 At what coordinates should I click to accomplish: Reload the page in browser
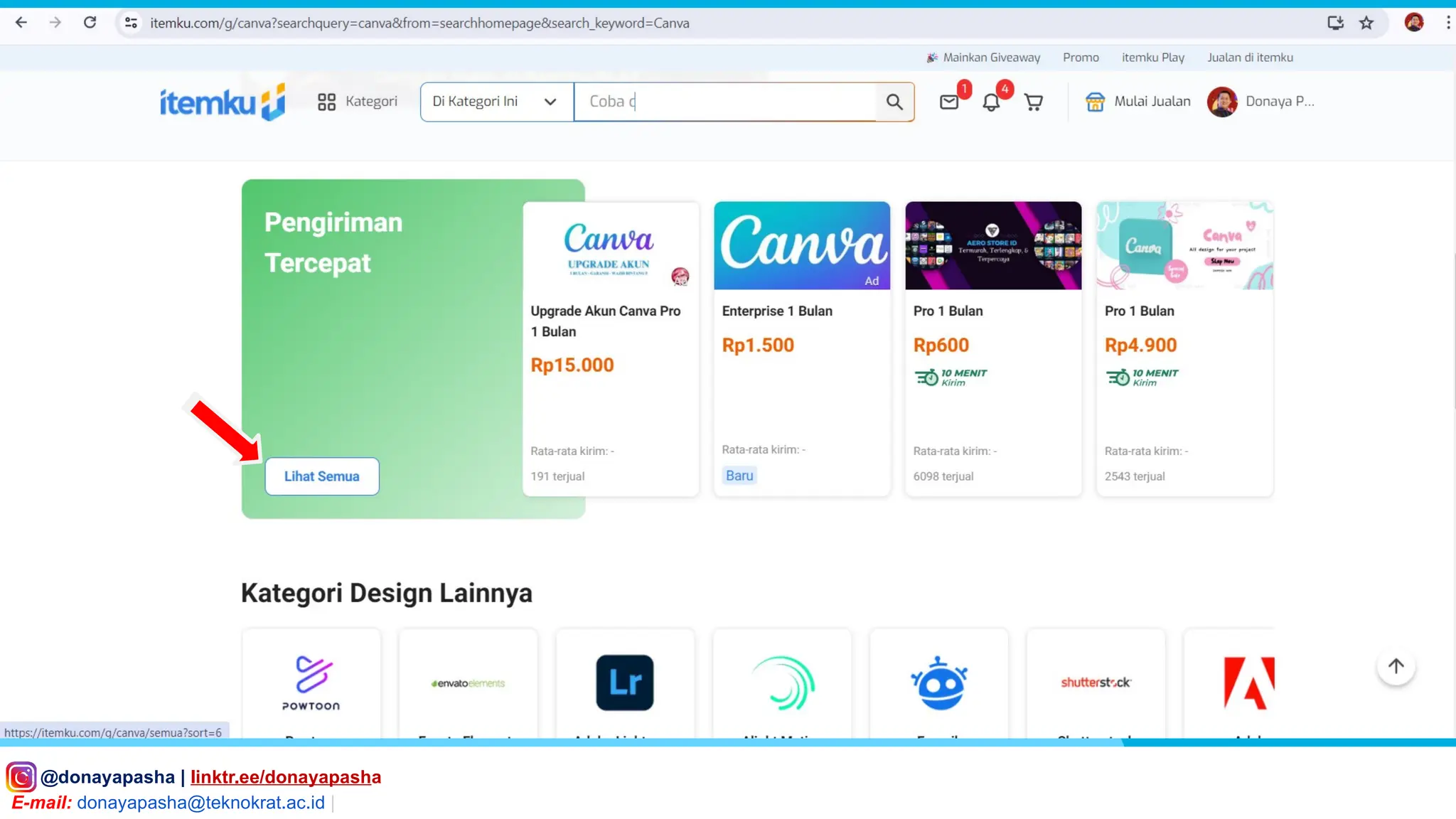90,23
